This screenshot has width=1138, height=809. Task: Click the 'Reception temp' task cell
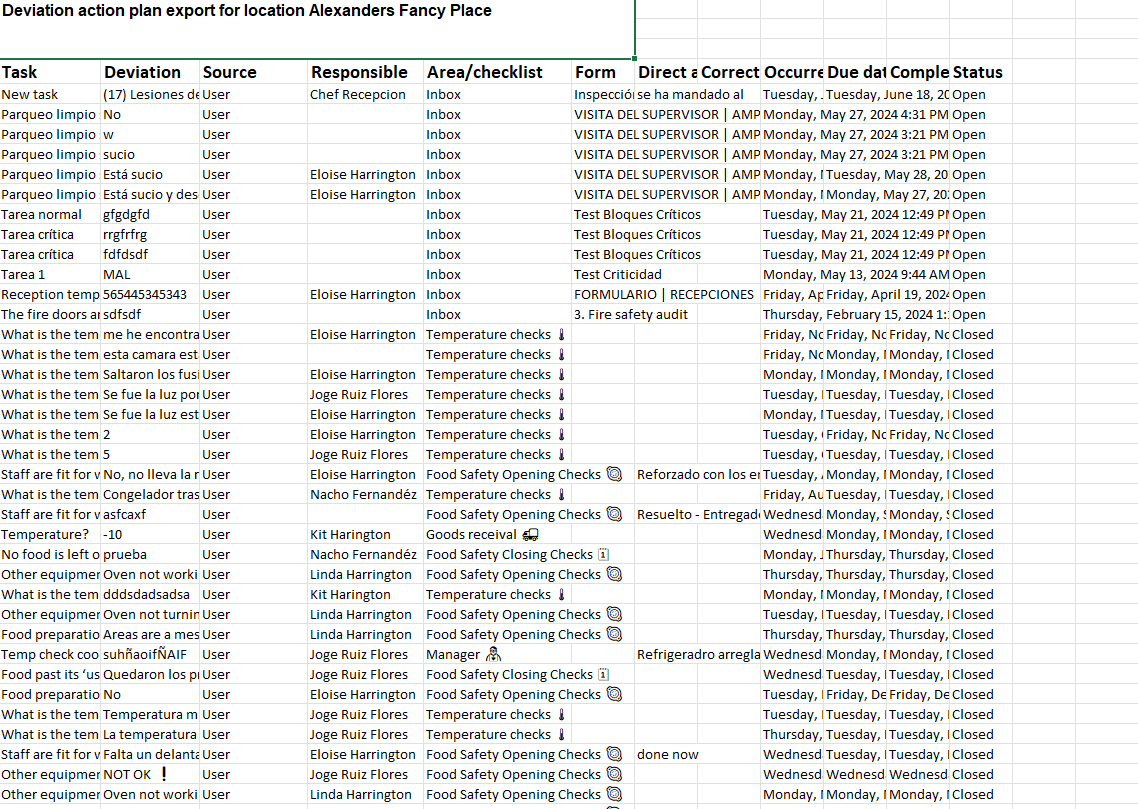(50, 295)
